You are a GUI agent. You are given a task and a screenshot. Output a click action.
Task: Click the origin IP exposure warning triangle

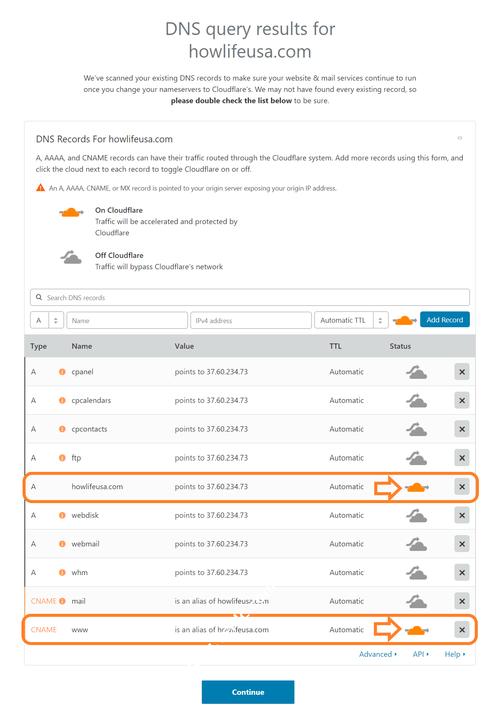[x=40, y=188]
